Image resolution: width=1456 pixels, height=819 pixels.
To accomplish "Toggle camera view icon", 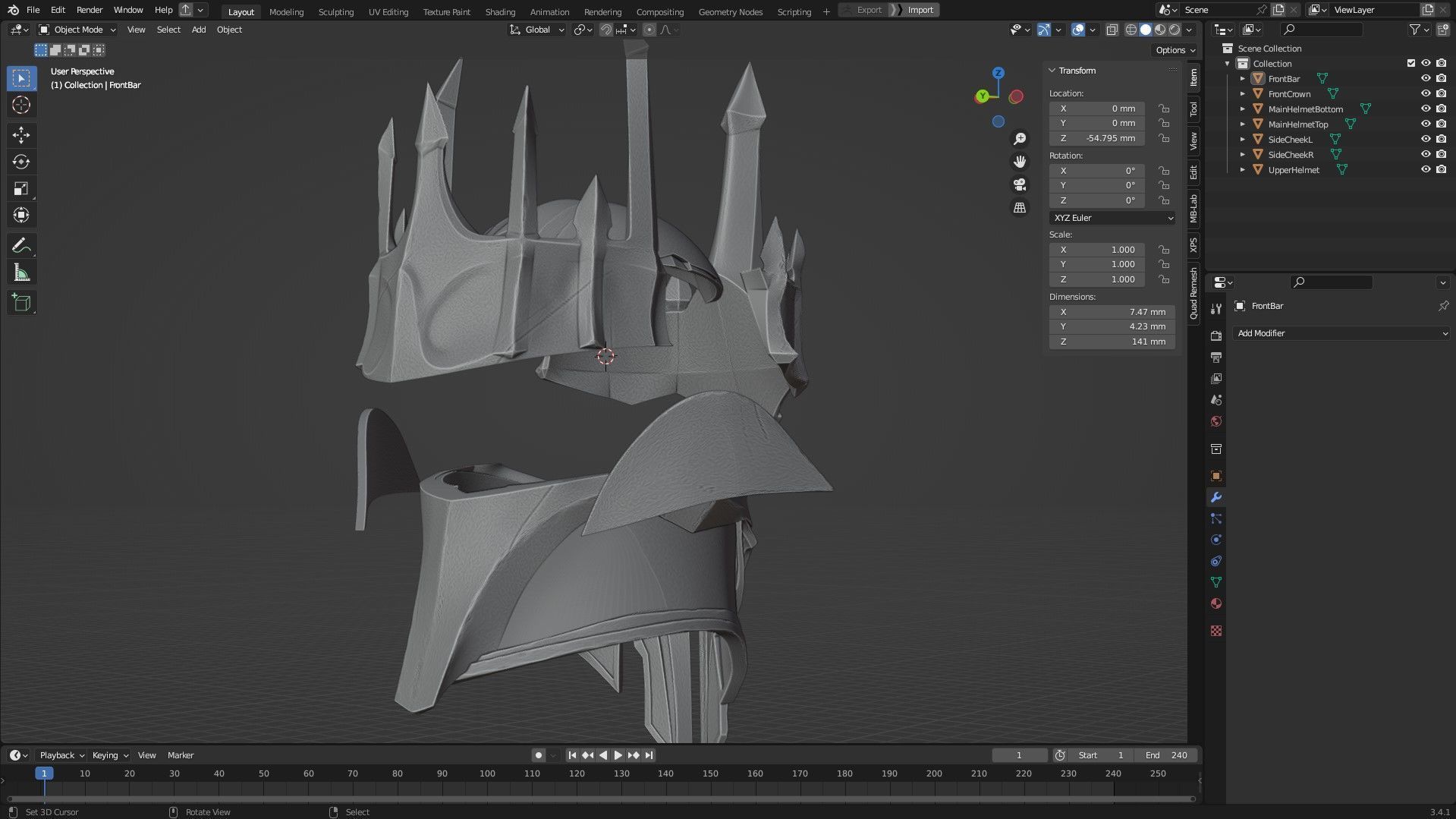I will pos(1020,184).
